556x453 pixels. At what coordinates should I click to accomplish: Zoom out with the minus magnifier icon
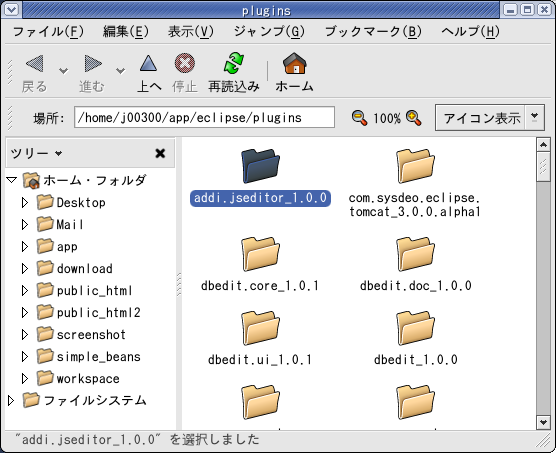(x=359, y=118)
